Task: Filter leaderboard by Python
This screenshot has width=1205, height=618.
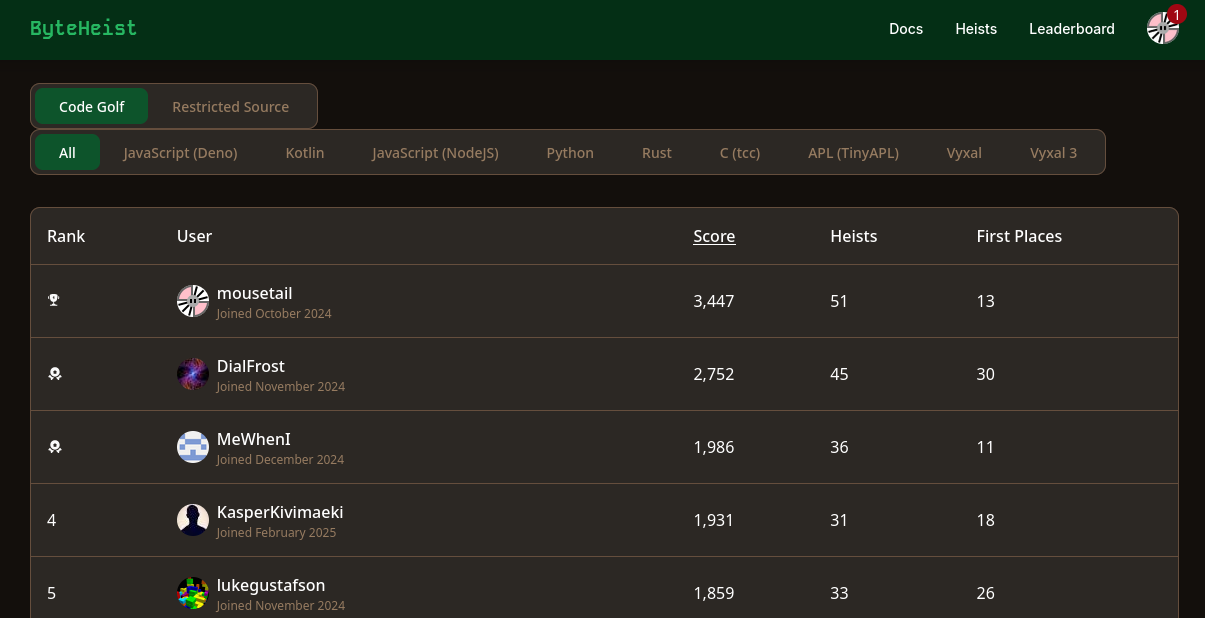Action: tap(570, 153)
